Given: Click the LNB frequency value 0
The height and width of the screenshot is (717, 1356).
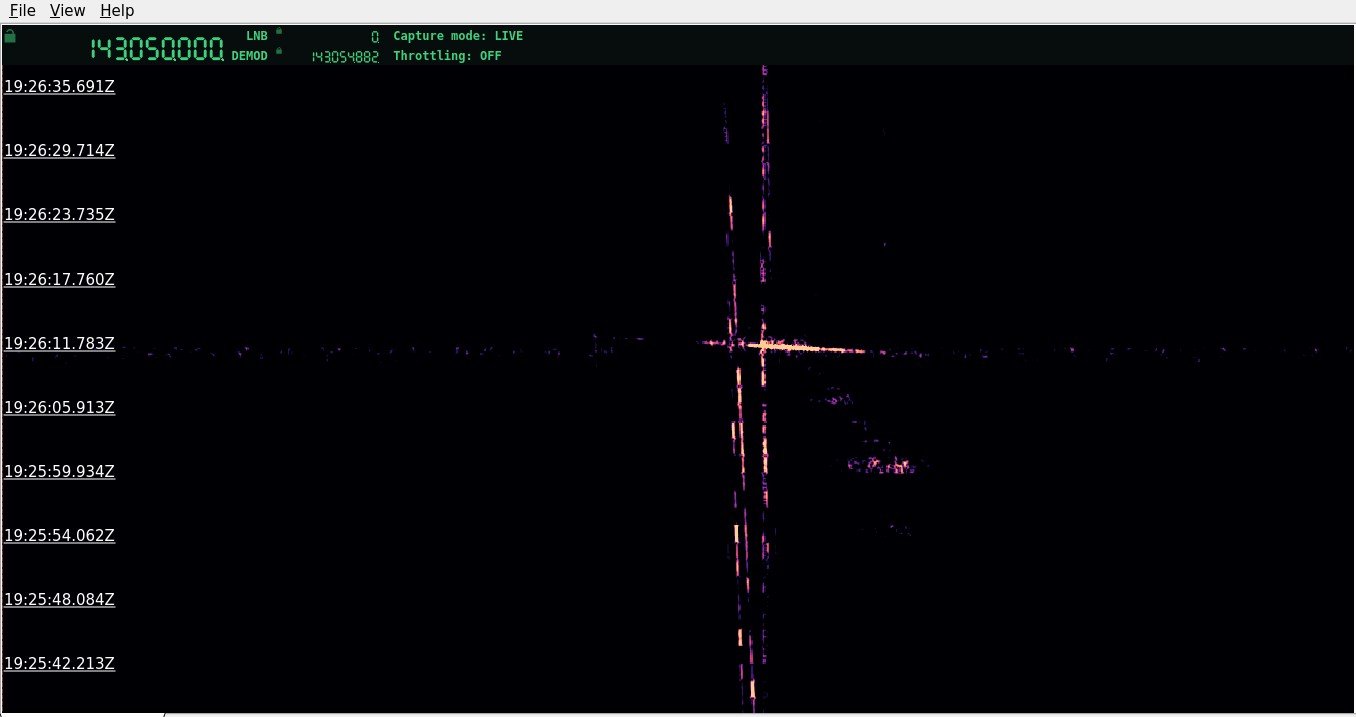Looking at the screenshot, I should (x=375, y=36).
